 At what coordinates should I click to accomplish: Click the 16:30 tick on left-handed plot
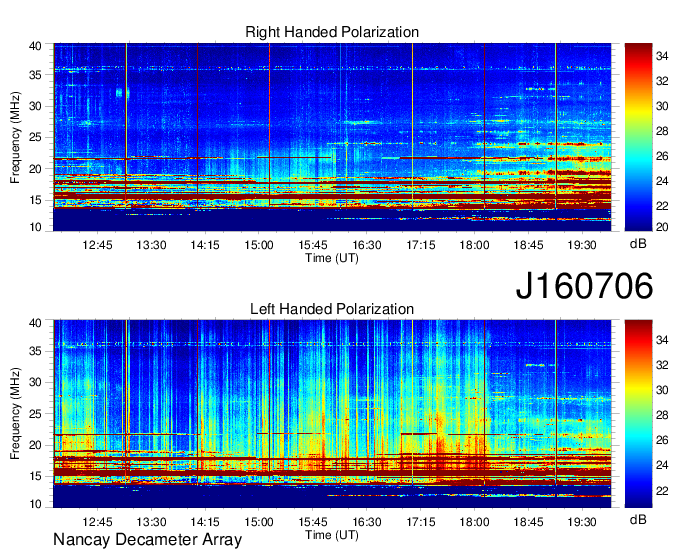367,522
